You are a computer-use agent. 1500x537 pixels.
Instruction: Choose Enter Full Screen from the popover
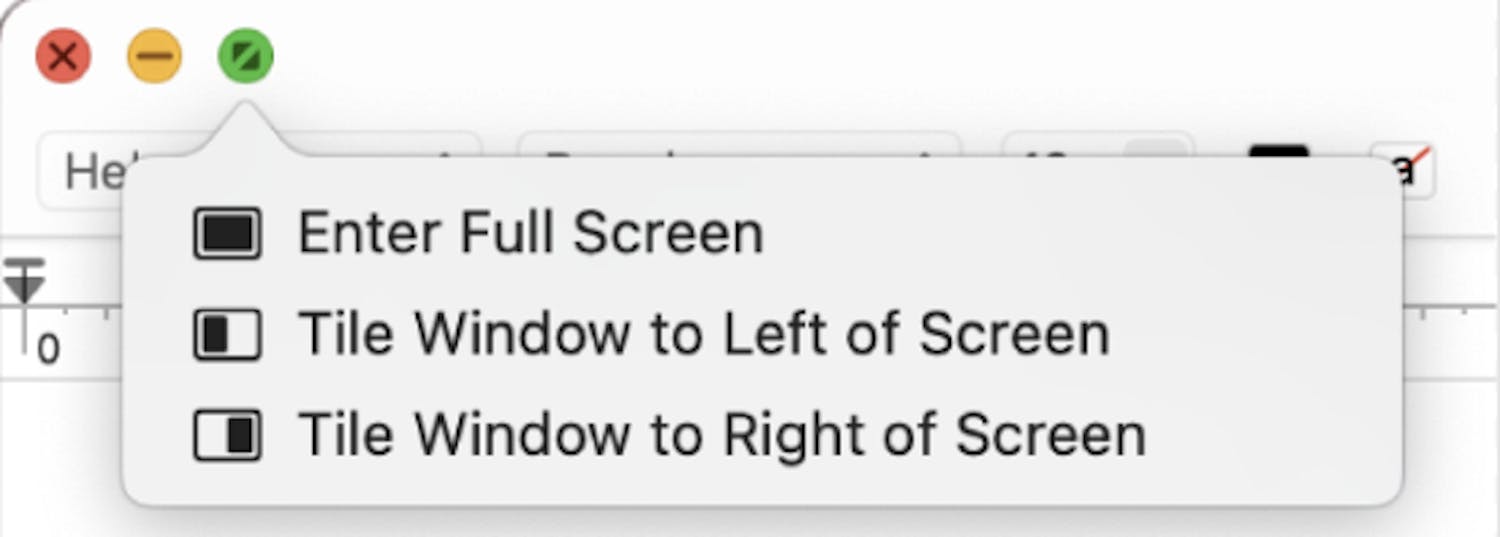tap(530, 233)
